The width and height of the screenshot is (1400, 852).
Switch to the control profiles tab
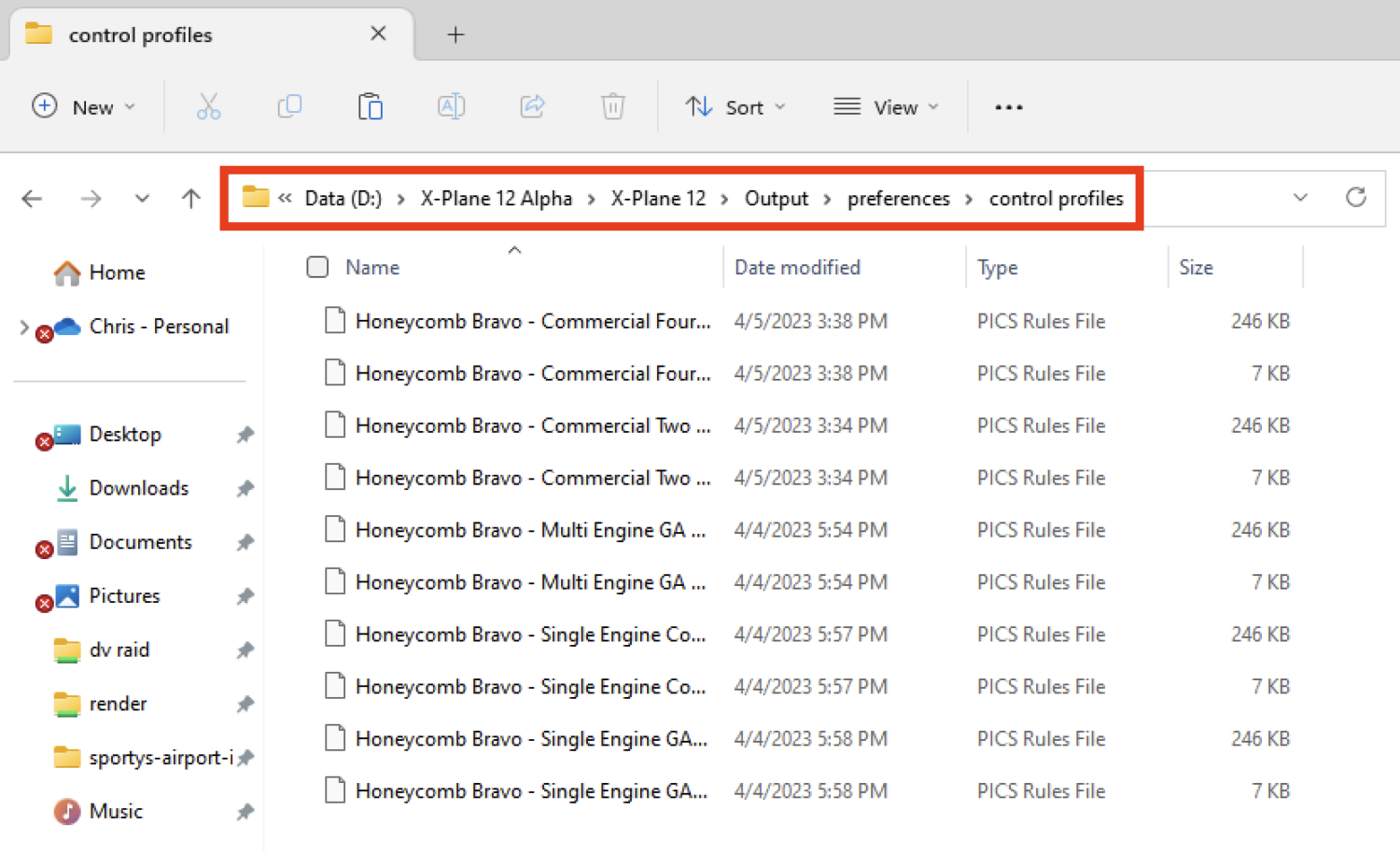point(140,35)
